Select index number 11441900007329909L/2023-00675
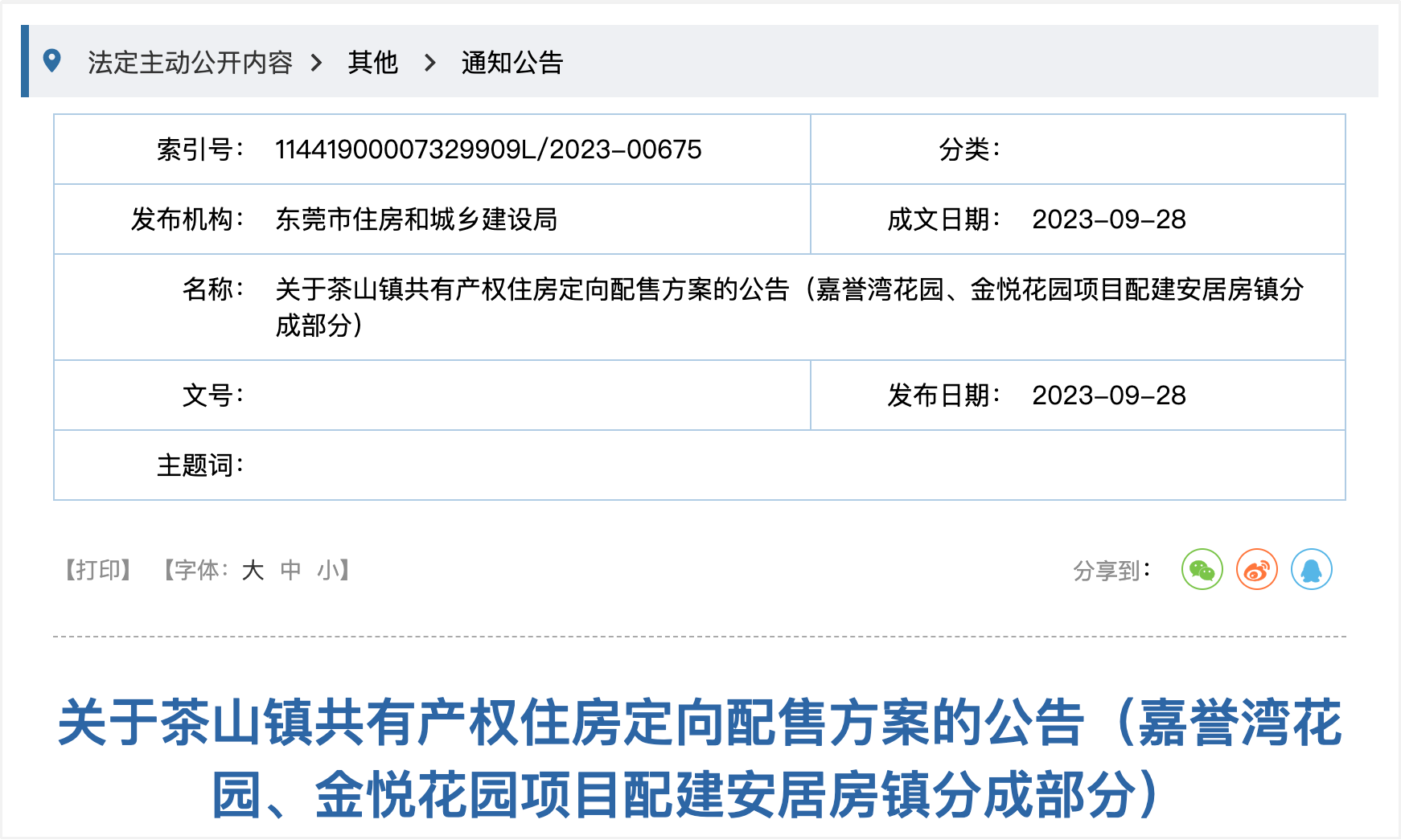 coord(488,150)
